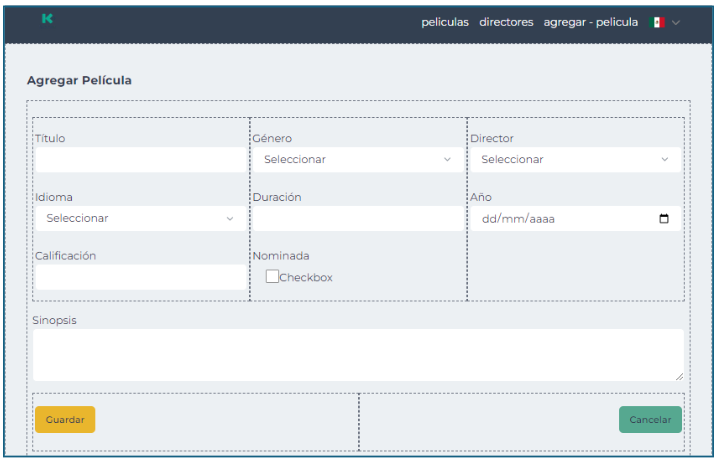Click inside the Sinopsis text area
The height and width of the screenshot is (462, 718).
pyautogui.click(x=357, y=354)
